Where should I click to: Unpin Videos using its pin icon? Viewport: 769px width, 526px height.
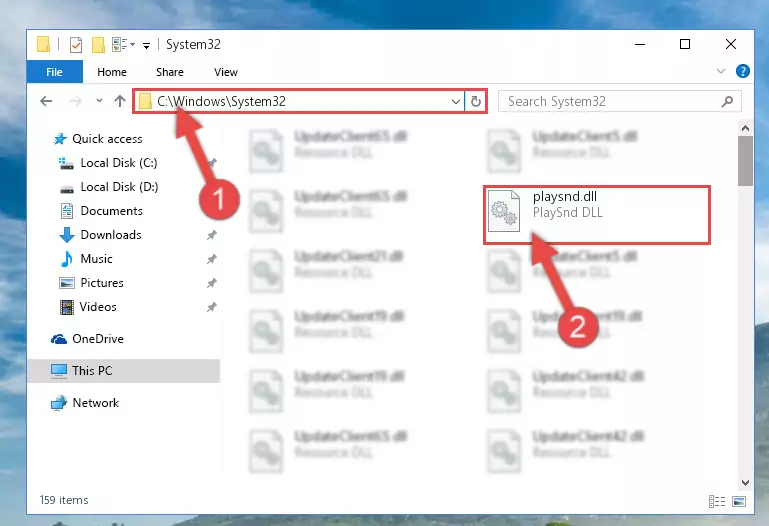(x=212, y=307)
